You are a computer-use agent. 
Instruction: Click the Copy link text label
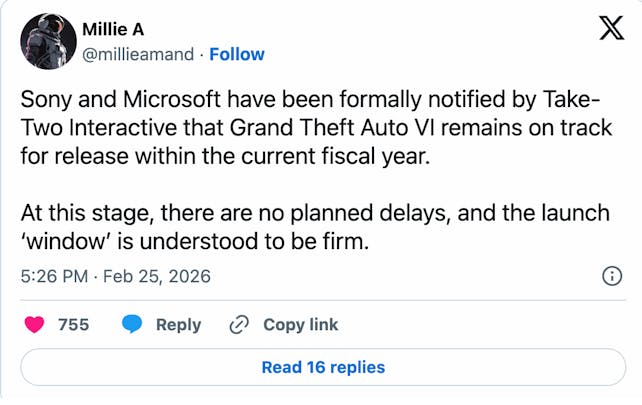coord(300,325)
